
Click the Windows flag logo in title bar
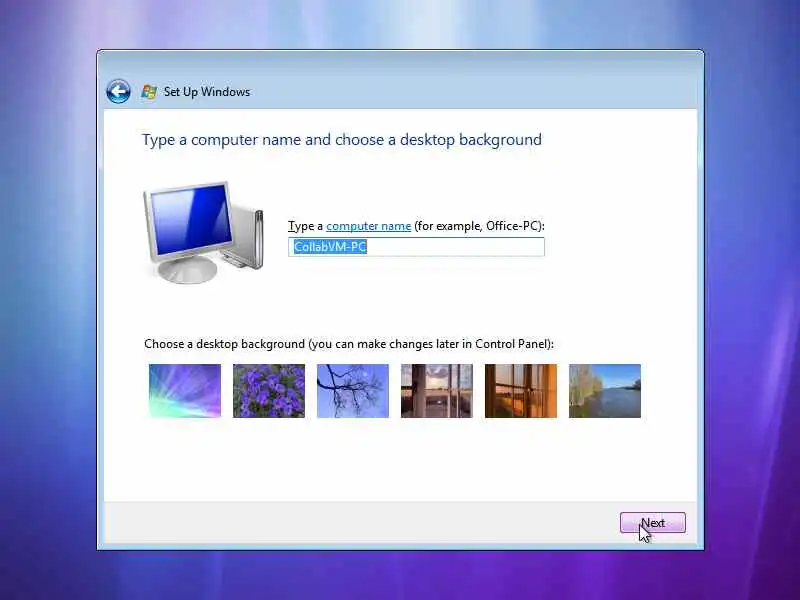coord(149,92)
